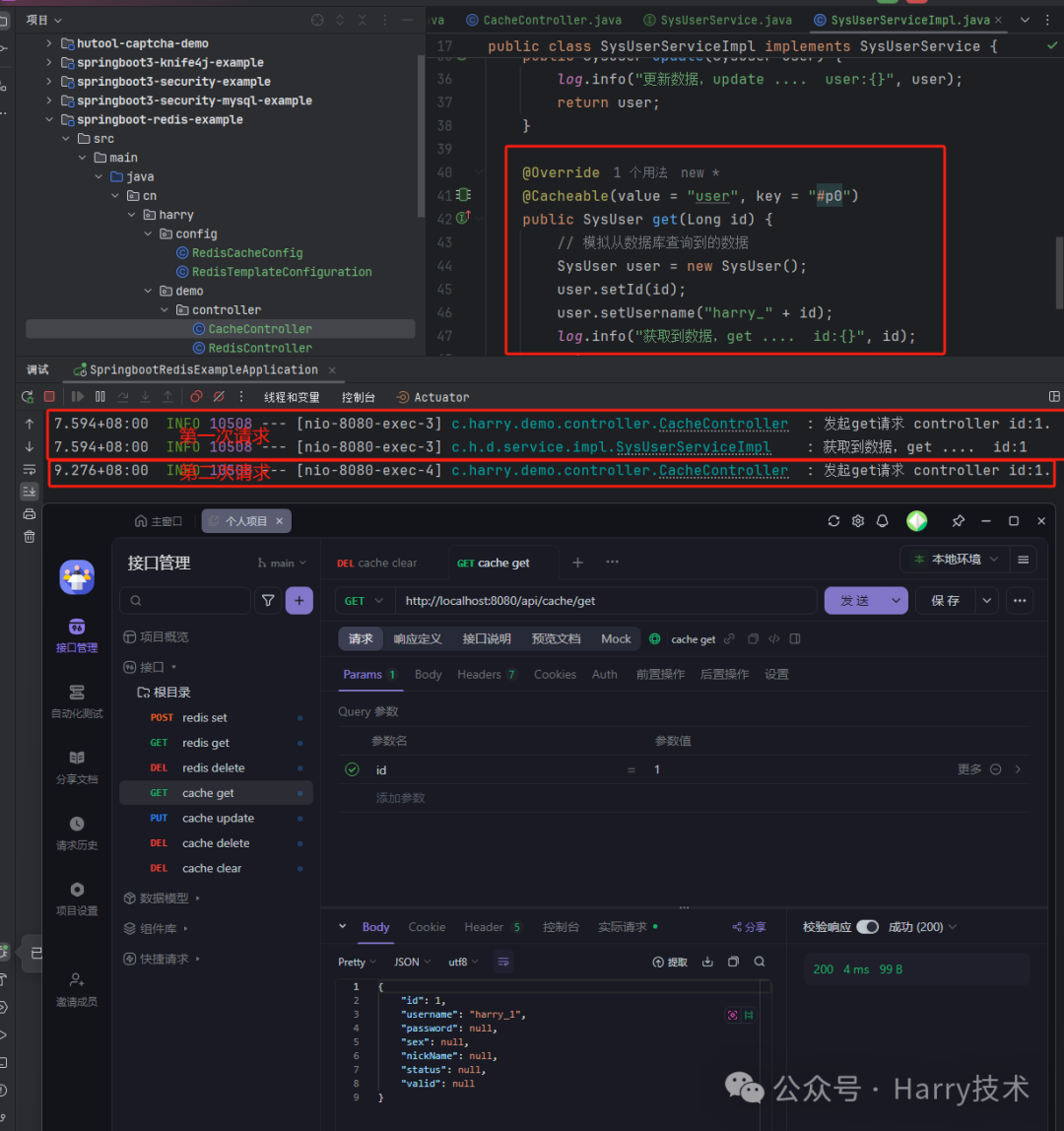Screen dimensions: 1064x1131
Task: Open 自动化测试 in the Apifox sidebar
Action: [x=77, y=702]
